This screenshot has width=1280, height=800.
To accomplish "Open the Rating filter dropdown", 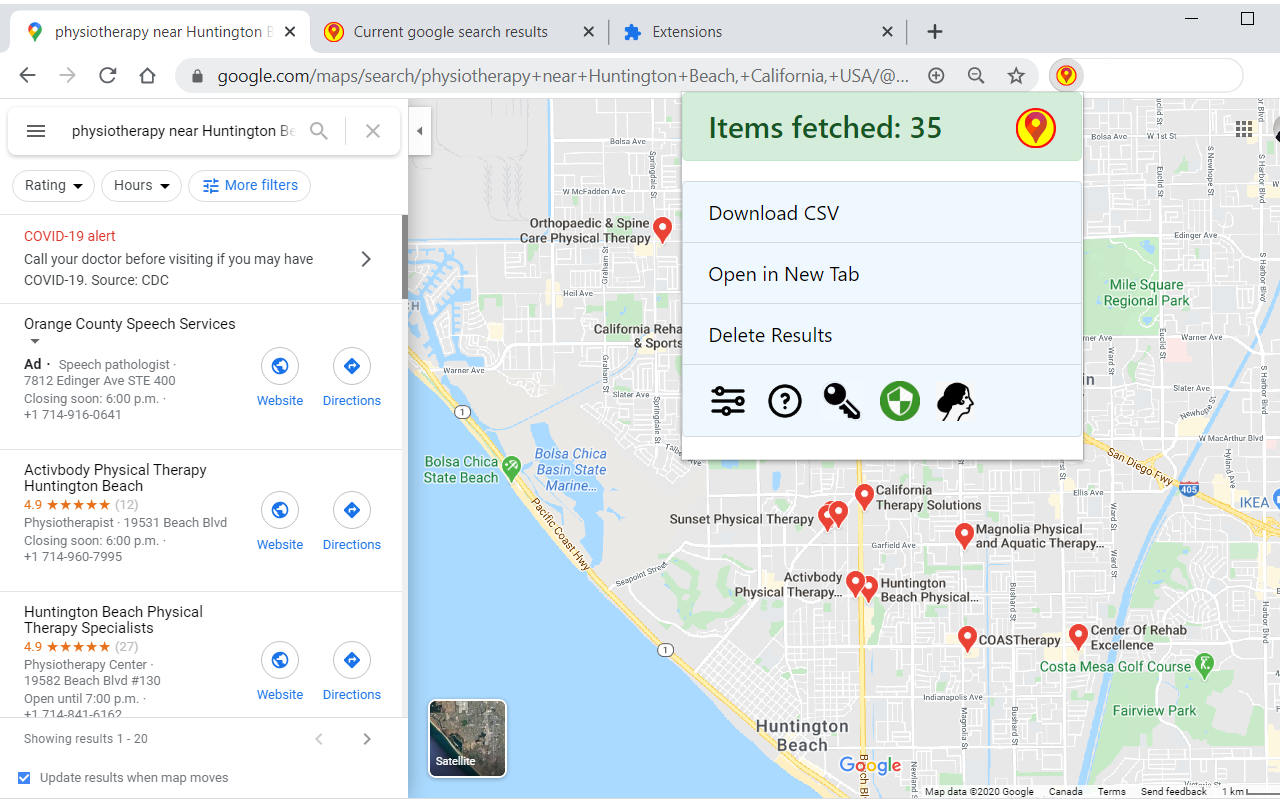I will coord(54,186).
